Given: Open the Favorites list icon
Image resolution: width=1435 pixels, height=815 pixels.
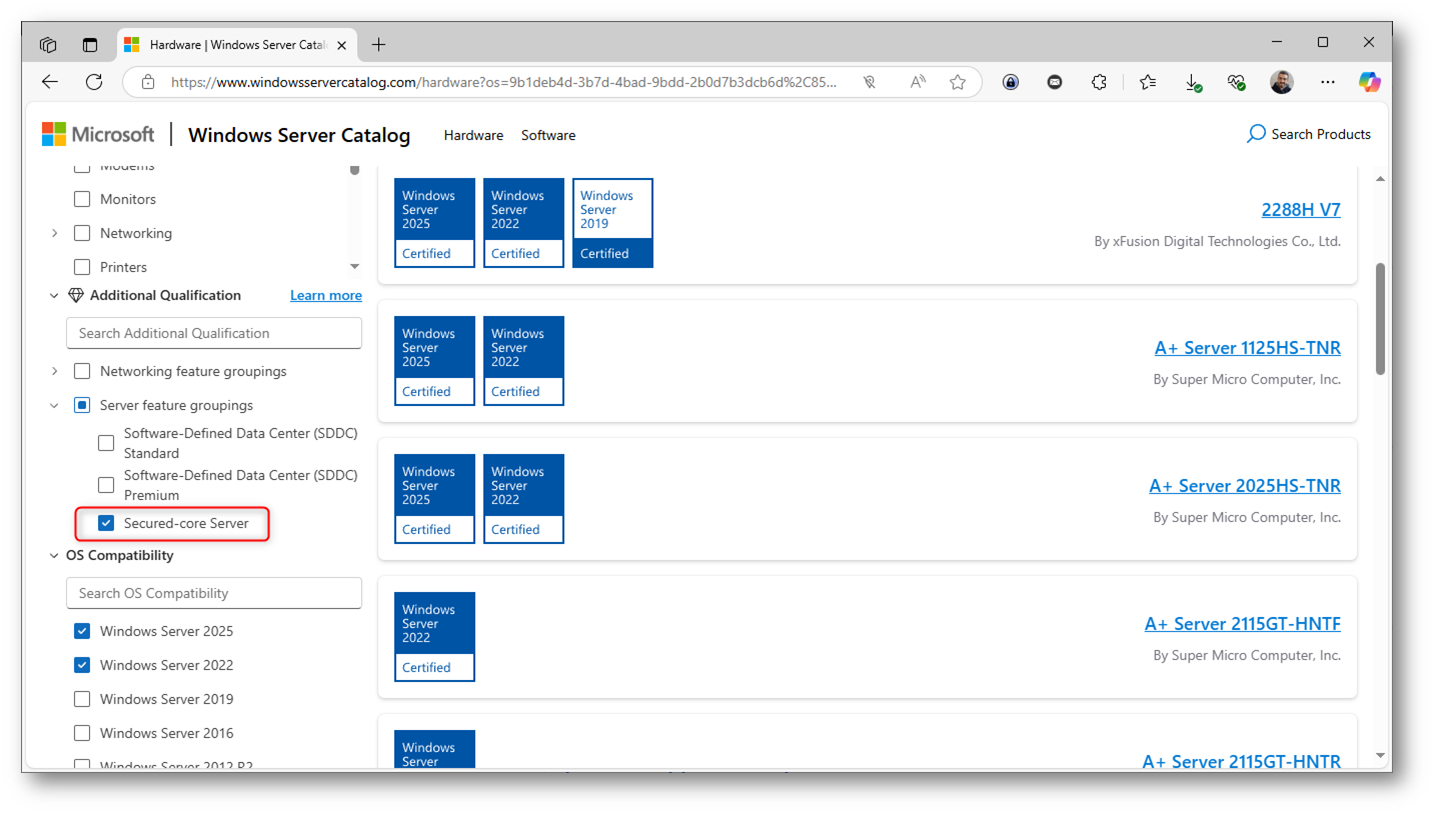Looking at the screenshot, I should point(1147,82).
